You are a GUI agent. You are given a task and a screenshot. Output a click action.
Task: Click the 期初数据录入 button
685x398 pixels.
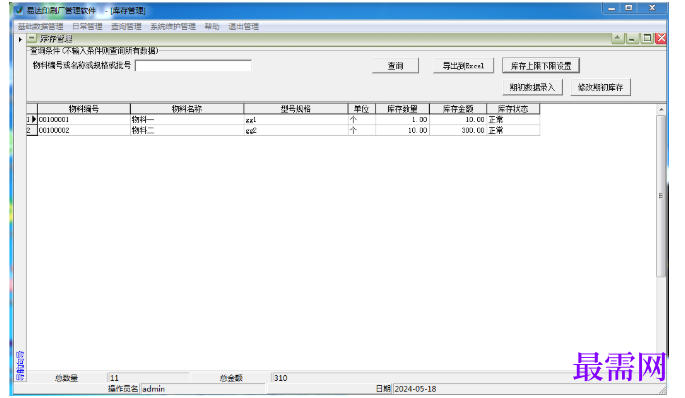pos(532,87)
